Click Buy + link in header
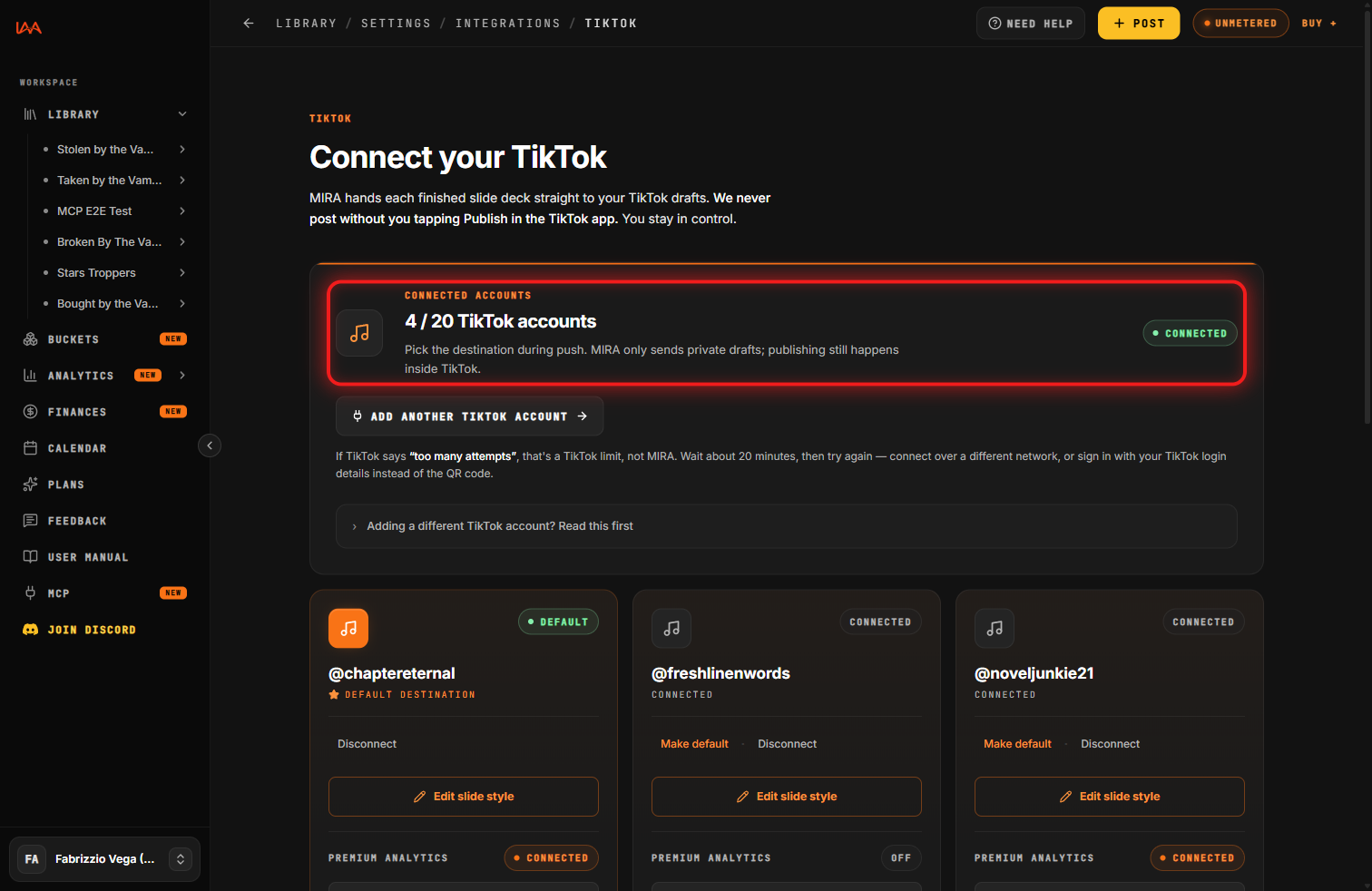This screenshot has width=1372, height=891. pyautogui.click(x=1318, y=24)
